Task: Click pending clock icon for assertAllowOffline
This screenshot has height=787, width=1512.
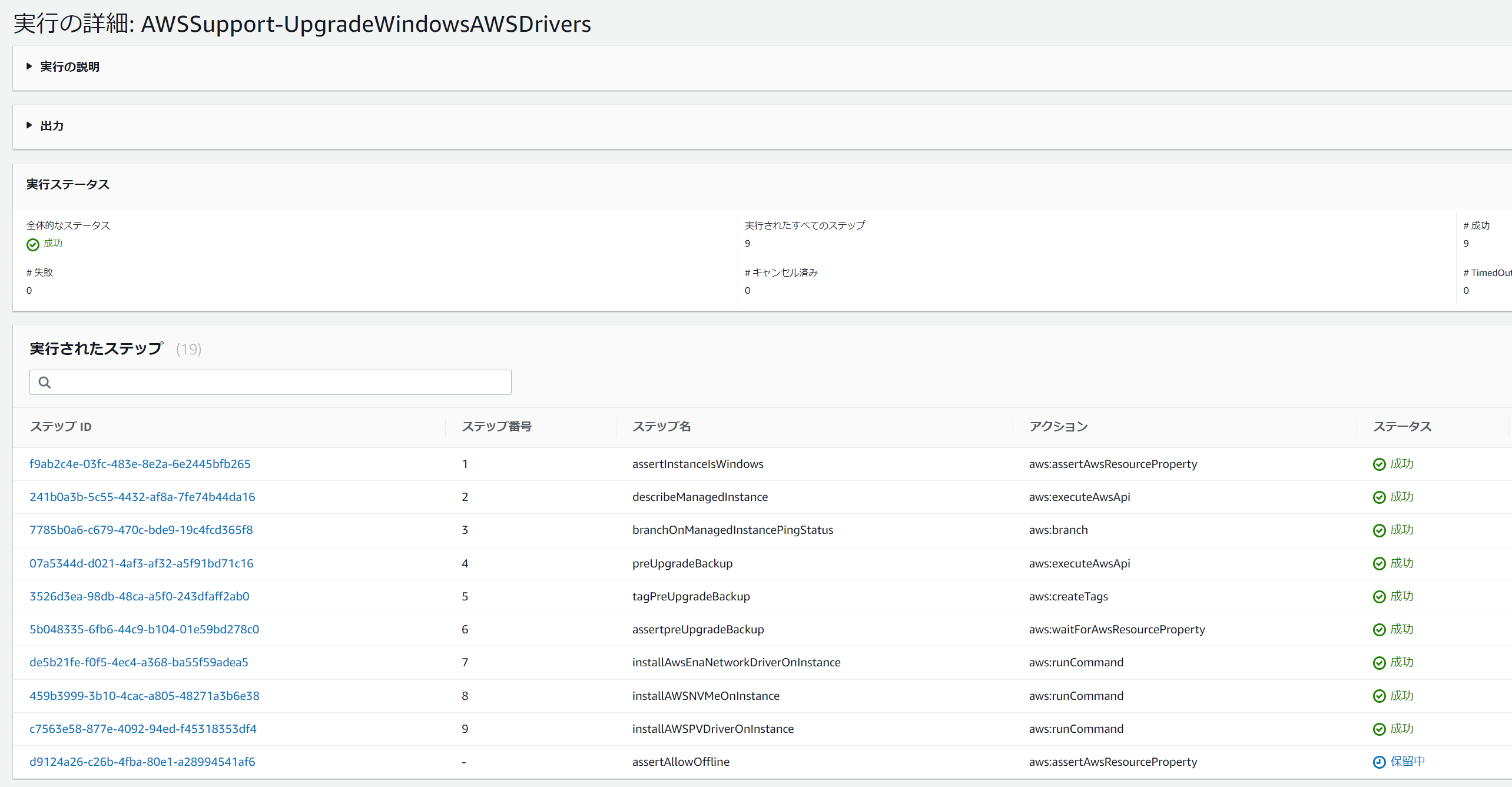Action: (x=1379, y=762)
